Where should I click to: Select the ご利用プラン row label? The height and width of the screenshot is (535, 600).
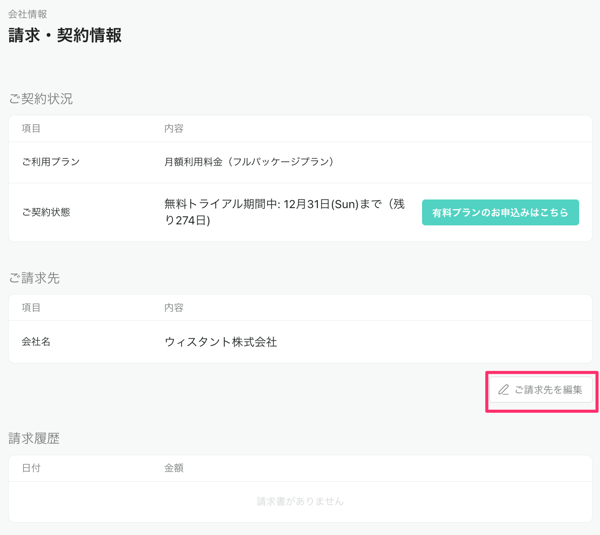[50, 162]
